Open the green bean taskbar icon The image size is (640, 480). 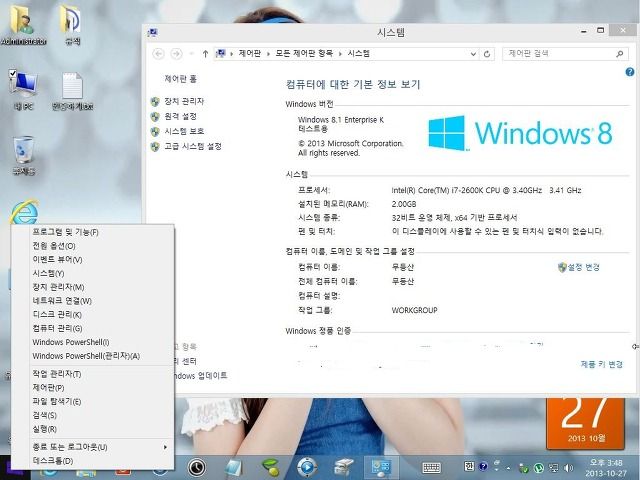pos(270,468)
